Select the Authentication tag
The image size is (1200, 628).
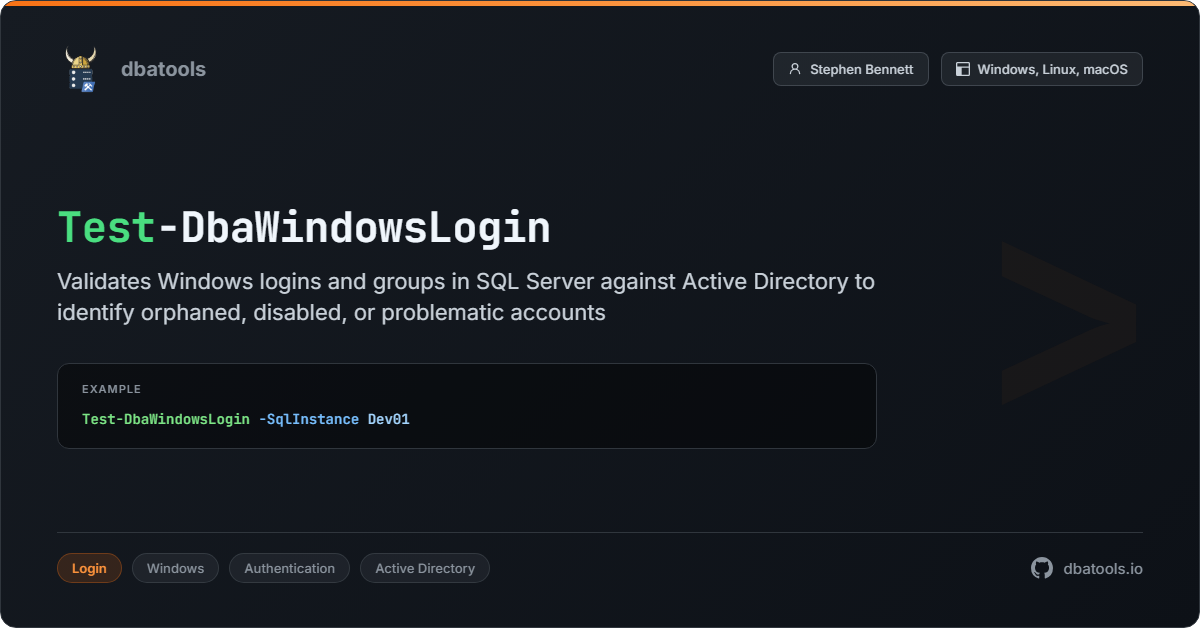click(x=290, y=568)
